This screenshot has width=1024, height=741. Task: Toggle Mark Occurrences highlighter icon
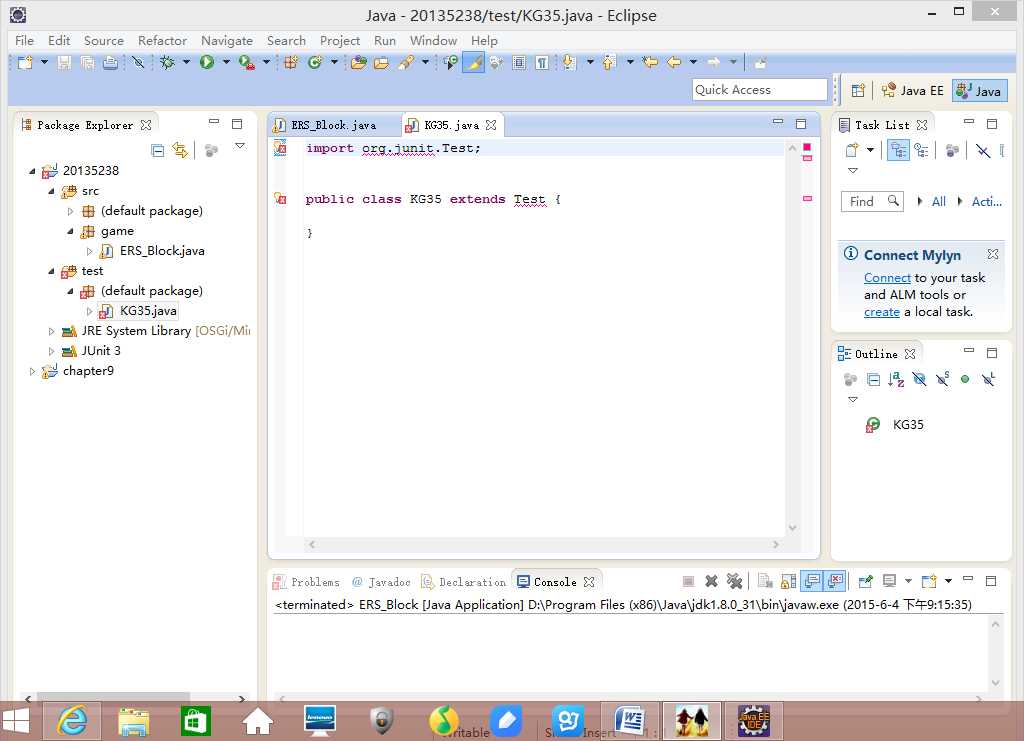(x=473, y=63)
